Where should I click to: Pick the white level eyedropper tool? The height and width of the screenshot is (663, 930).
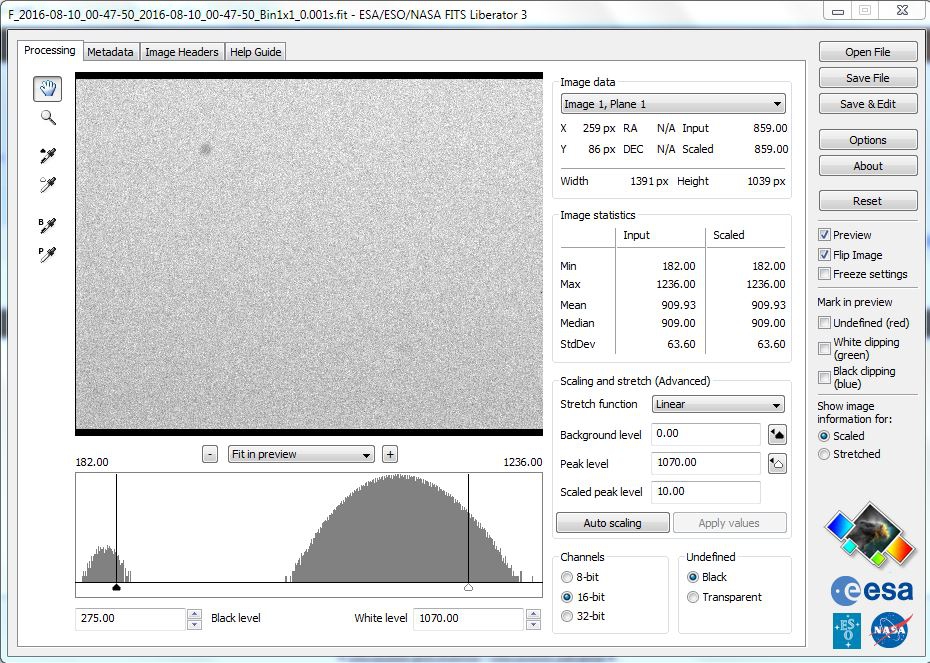point(47,185)
